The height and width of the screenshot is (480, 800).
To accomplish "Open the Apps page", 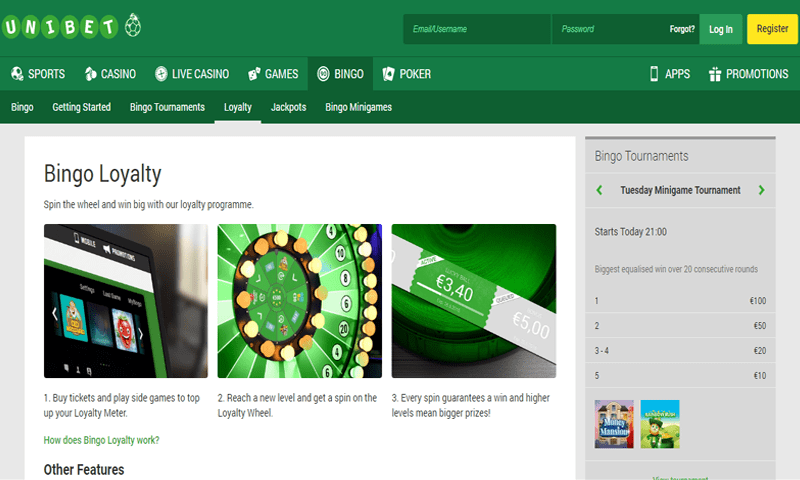I will pos(669,74).
